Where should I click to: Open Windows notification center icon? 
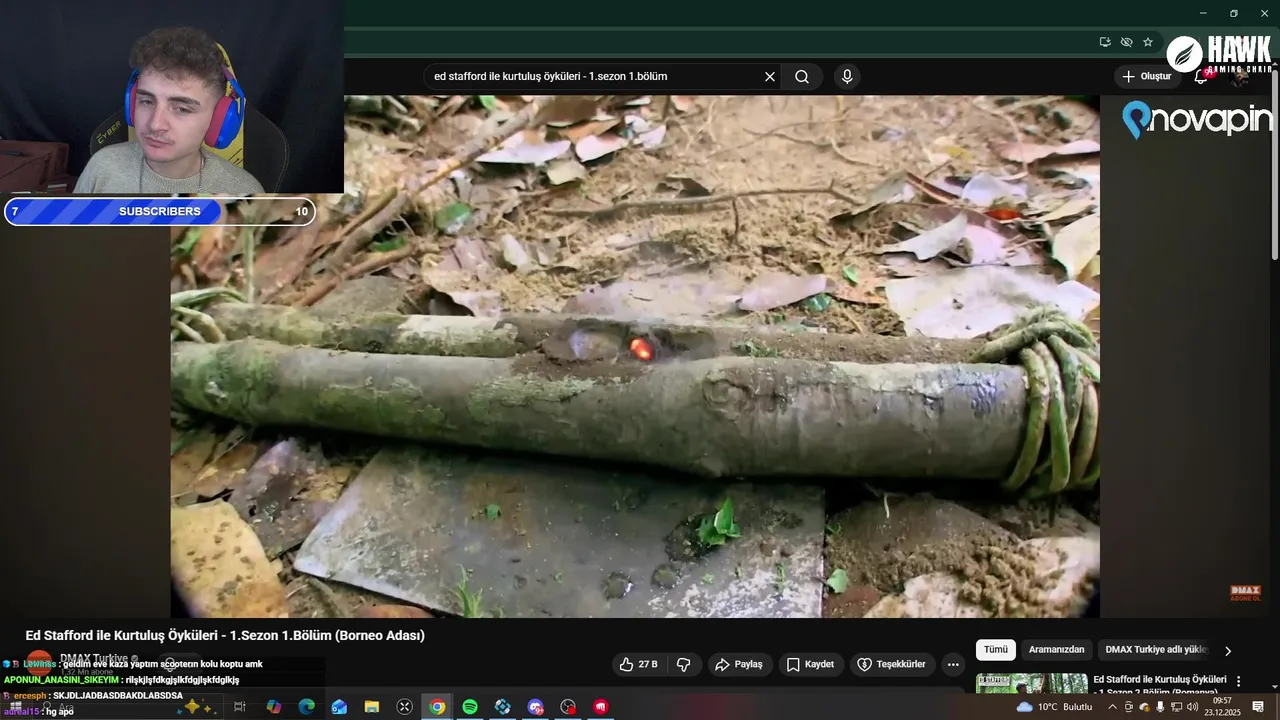pyautogui.click(x=1258, y=707)
